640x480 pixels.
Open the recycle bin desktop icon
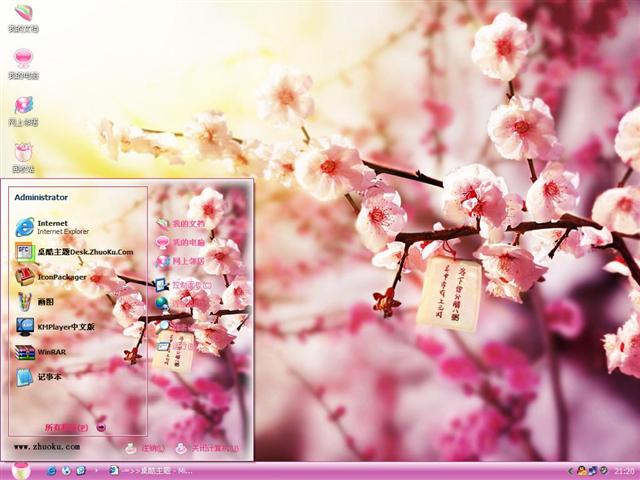(23, 158)
